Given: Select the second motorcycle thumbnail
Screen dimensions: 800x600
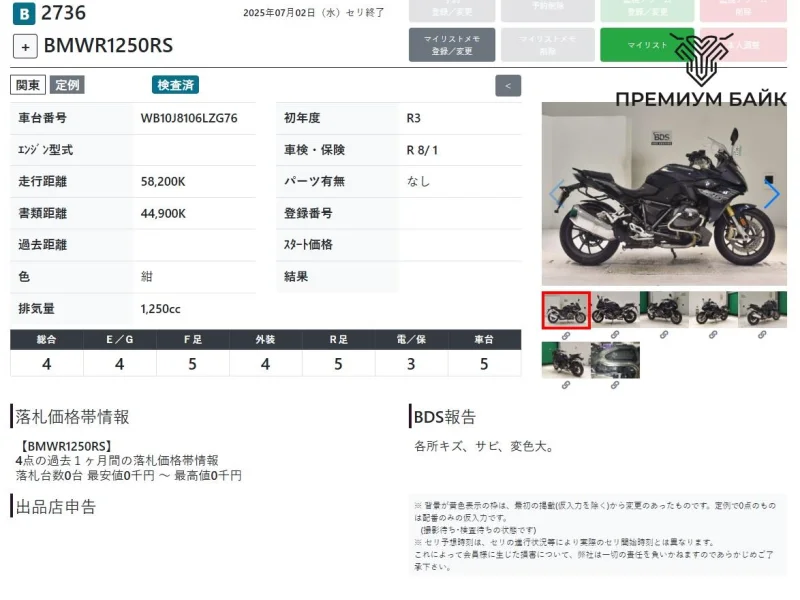Looking at the screenshot, I should 615,310.
